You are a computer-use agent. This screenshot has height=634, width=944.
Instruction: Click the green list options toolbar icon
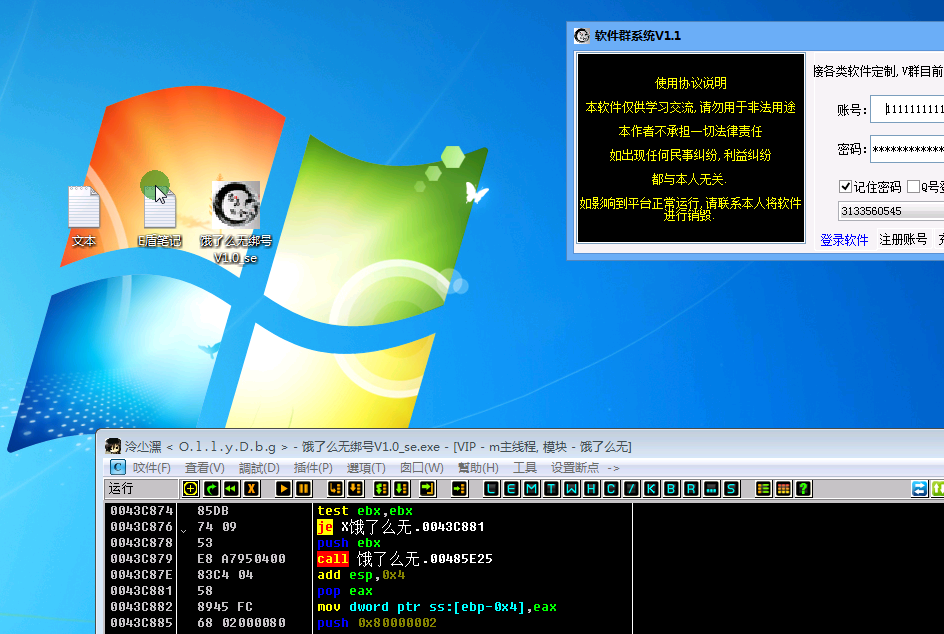(763, 489)
